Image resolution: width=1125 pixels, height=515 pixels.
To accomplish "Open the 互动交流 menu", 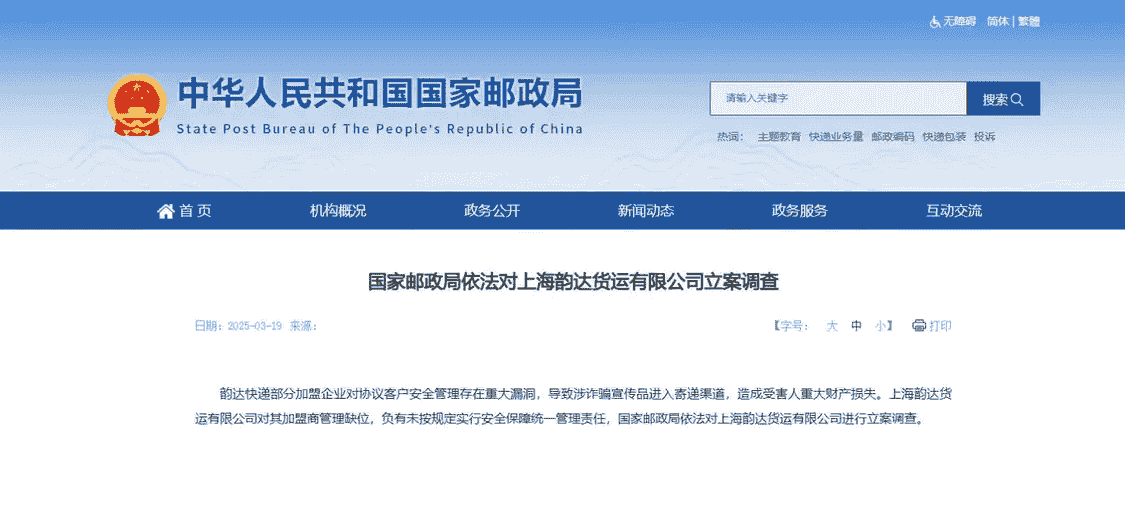I will pyautogui.click(x=954, y=211).
